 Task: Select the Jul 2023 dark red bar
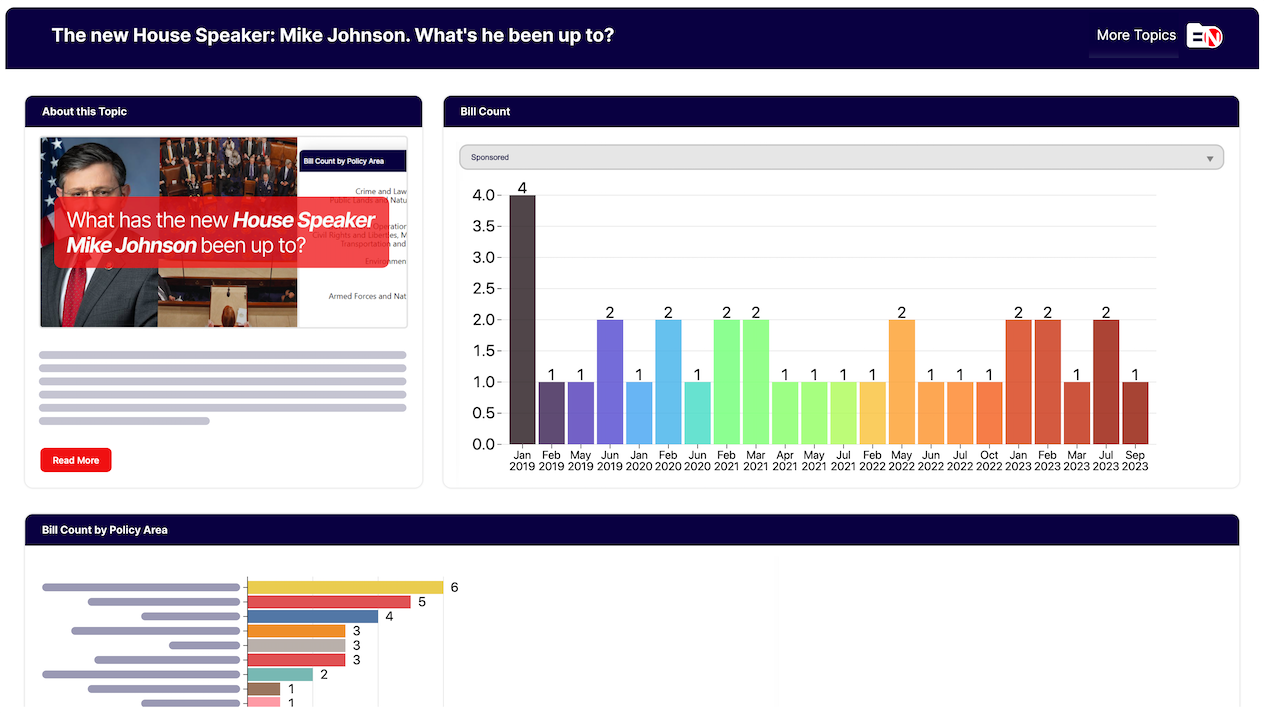1106,382
